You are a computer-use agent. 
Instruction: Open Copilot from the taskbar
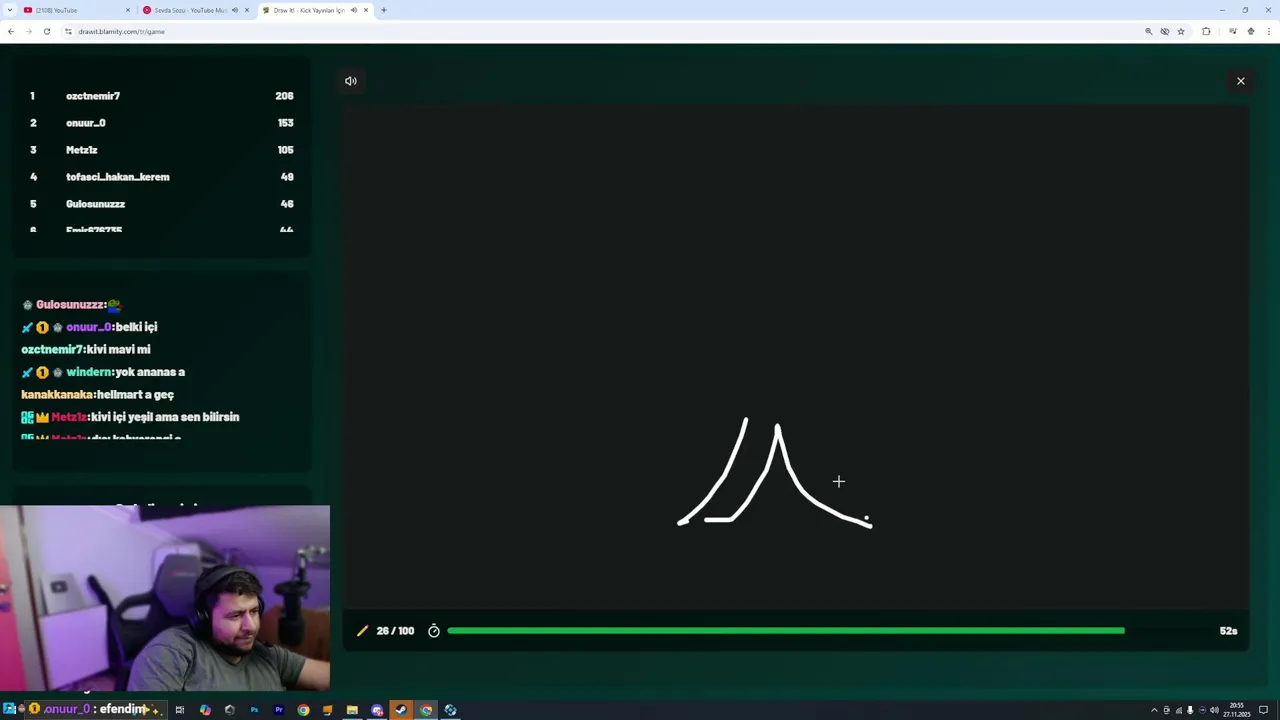tap(205, 710)
